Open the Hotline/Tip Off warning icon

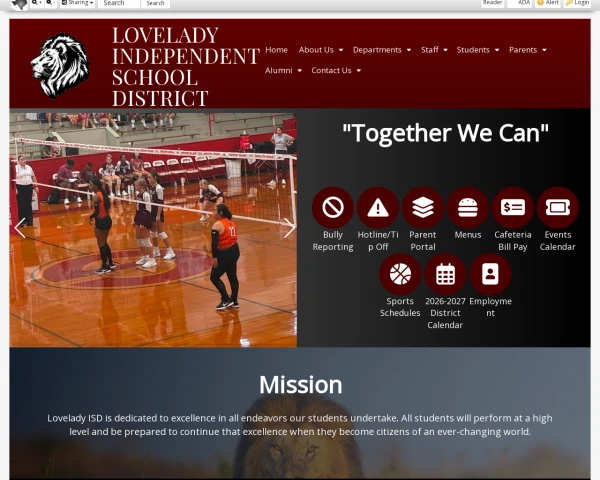click(x=378, y=207)
